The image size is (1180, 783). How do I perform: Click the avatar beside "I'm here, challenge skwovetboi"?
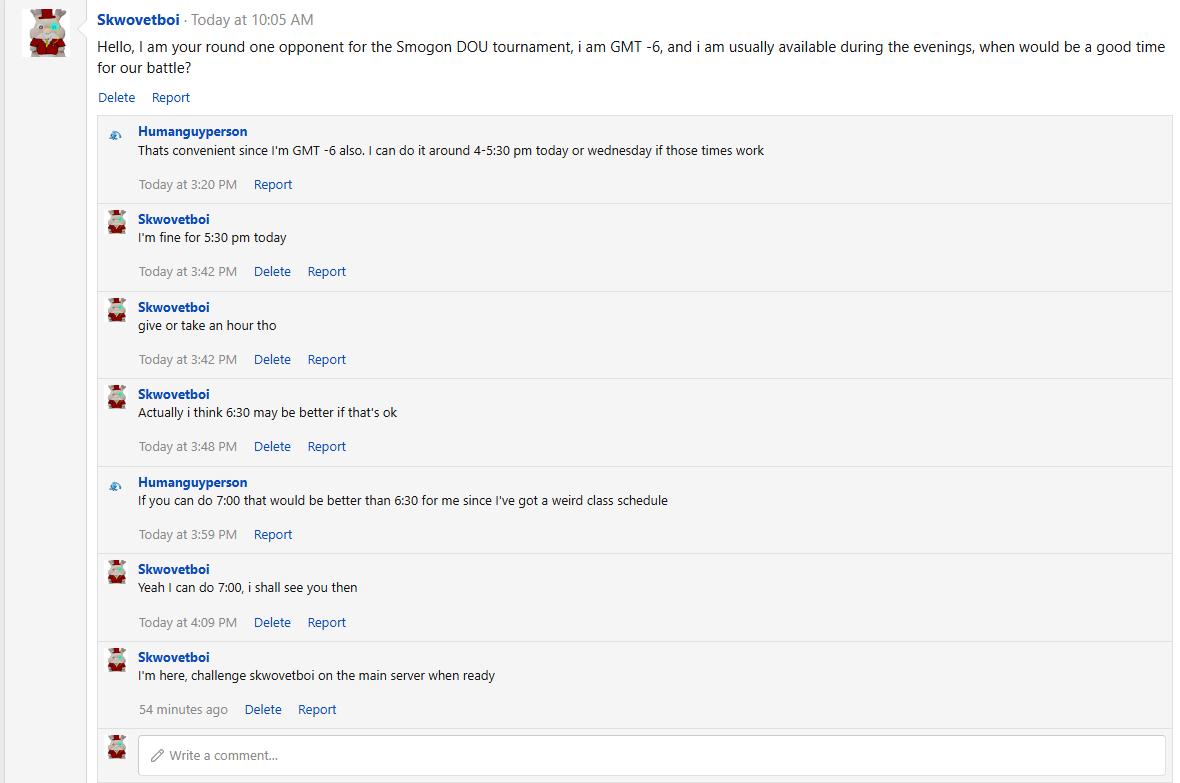tap(117, 660)
